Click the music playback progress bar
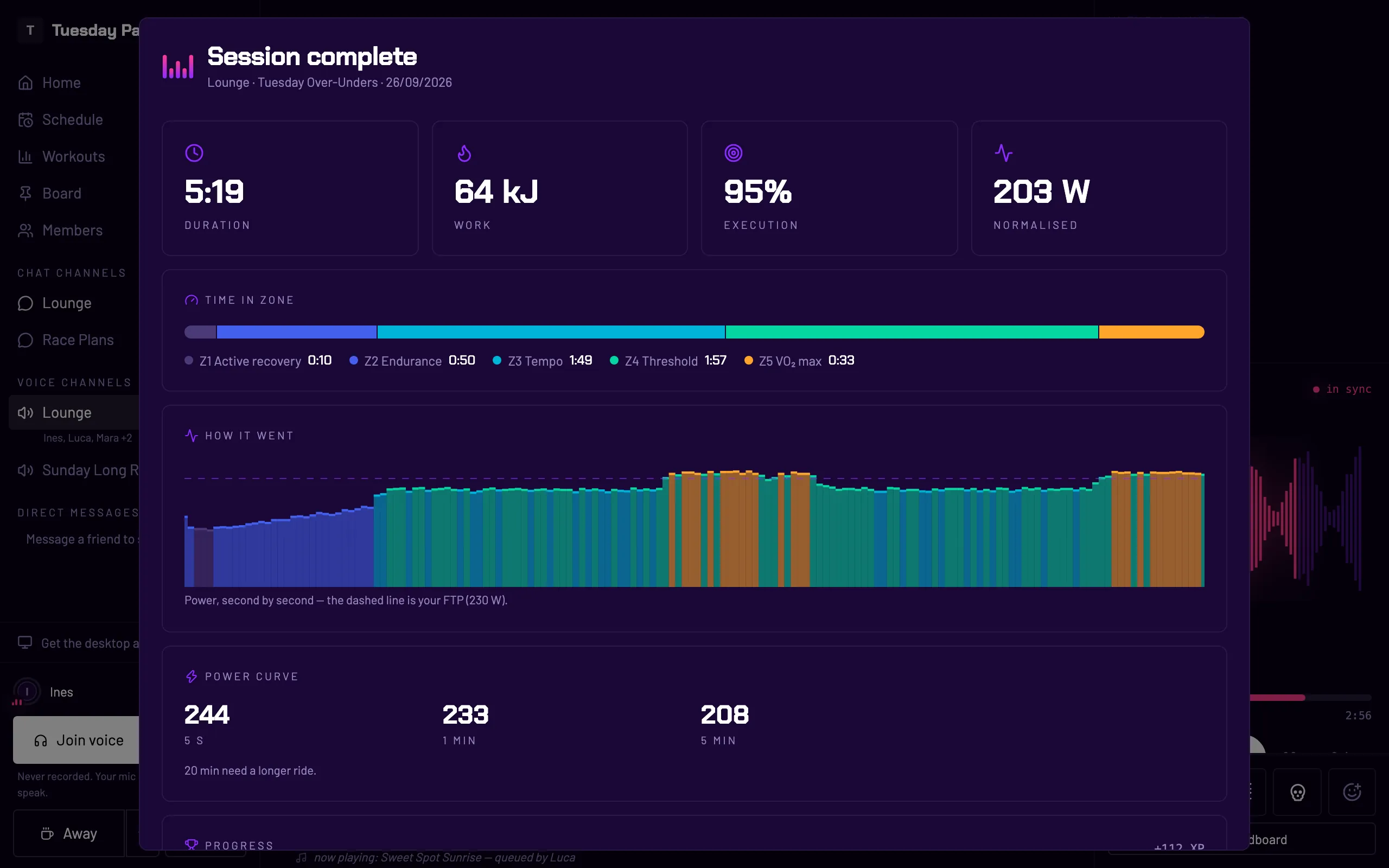This screenshot has width=1389, height=868. [x=1311, y=698]
